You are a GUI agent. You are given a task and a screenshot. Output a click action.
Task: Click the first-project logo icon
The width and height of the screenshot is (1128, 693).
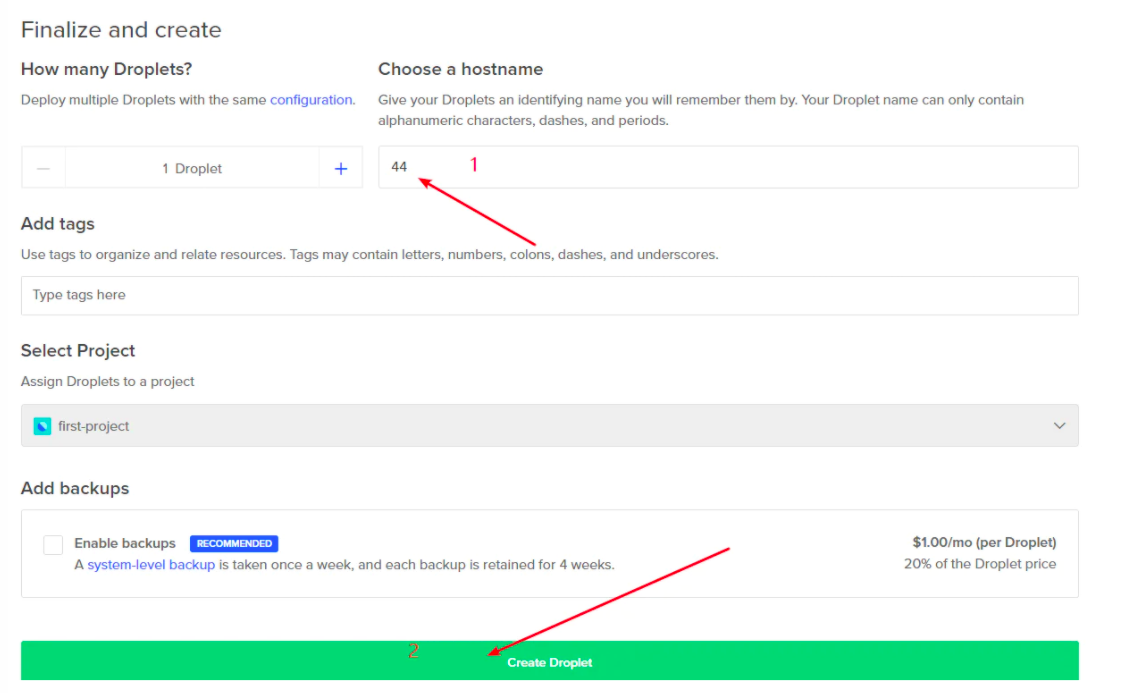pos(42,426)
